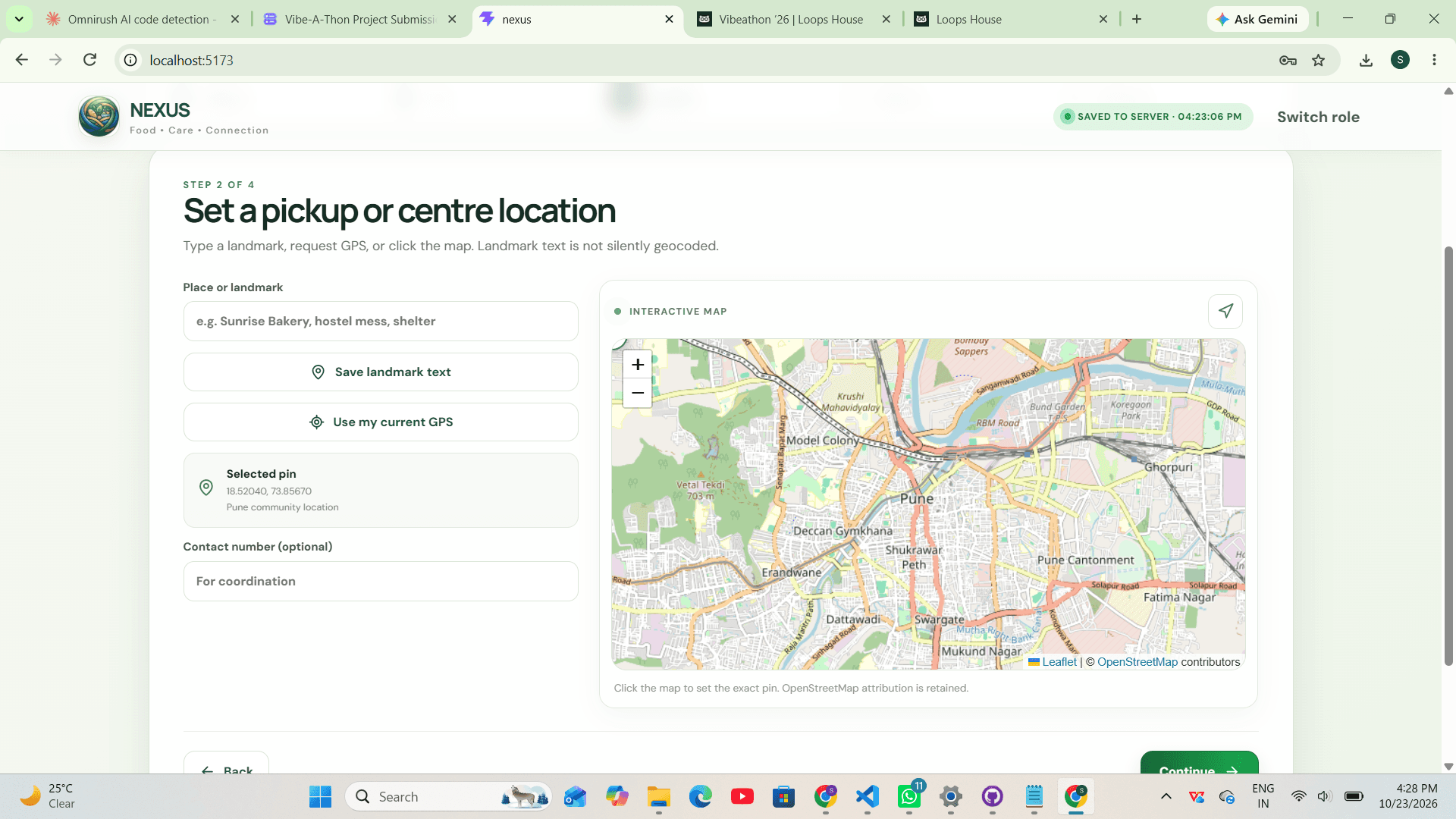Expand the tab search dropdown arrow
The height and width of the screenshot is (819, 1456).
[19, 19]
